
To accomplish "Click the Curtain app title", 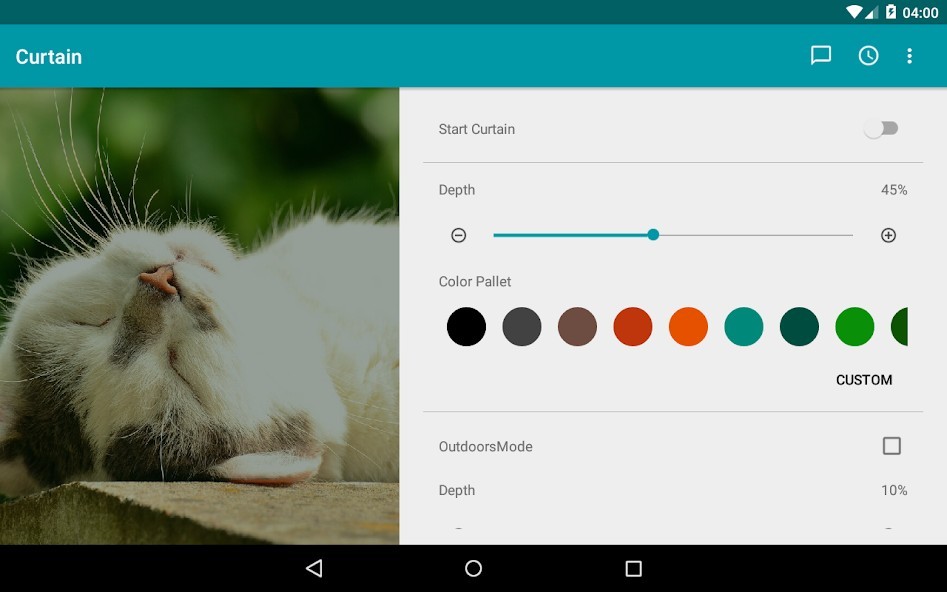I will 48,56.
